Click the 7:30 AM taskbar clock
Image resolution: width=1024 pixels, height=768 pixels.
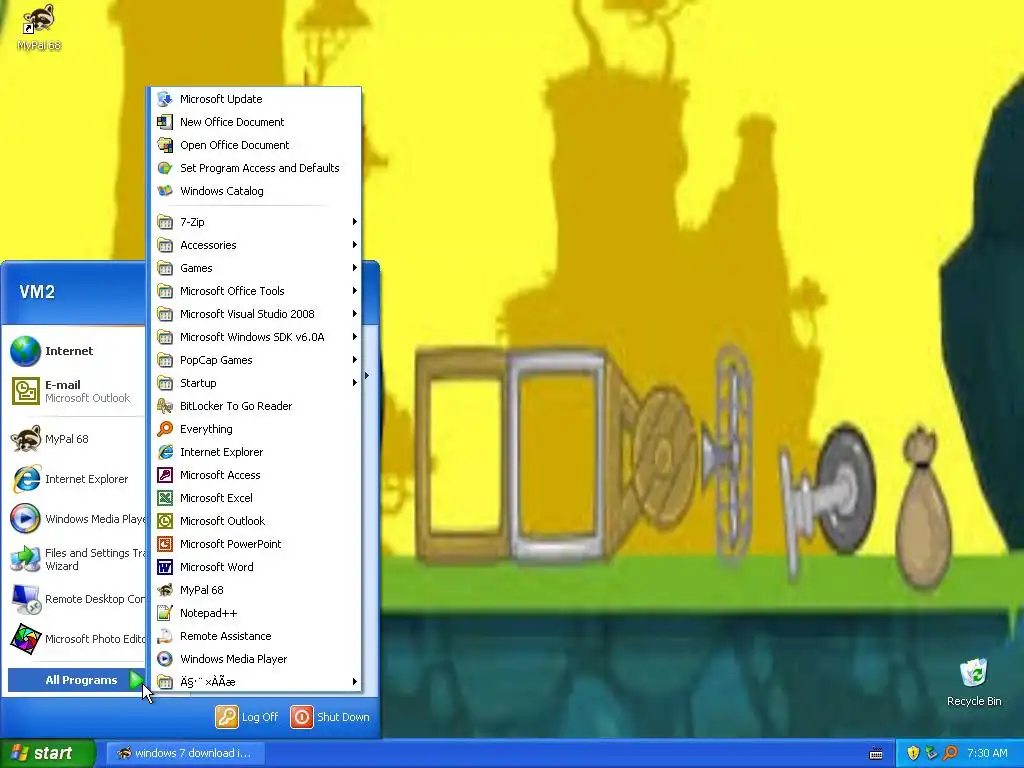pos(987,753)
